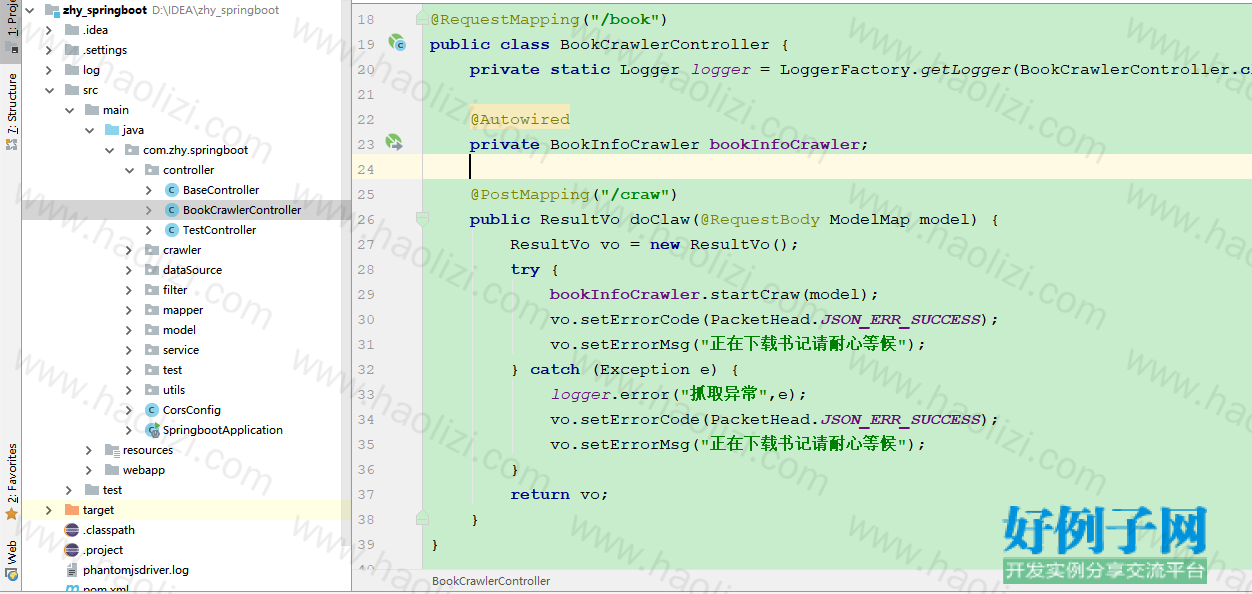Fold the code block at line 26
This screenshot has width=1252, height=594.
pyautogui.click(x=421, y=219)
